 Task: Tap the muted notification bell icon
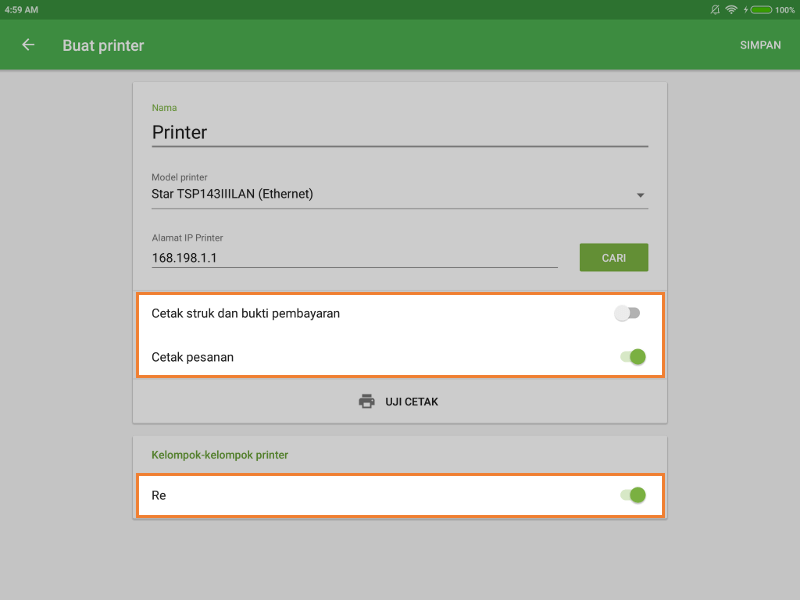(x=715, y=10)
